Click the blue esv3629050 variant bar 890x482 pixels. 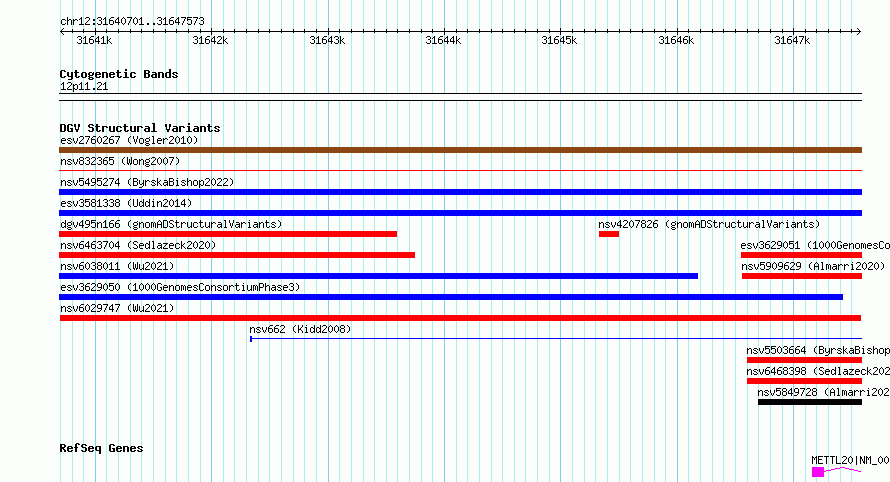tap(451, 297)
